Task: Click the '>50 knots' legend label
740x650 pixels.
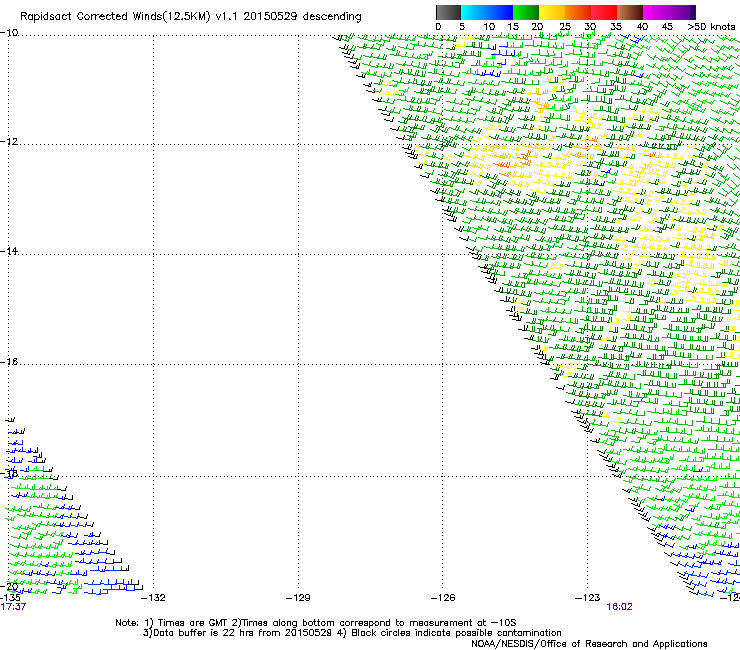Action: click(x=711, y=27)
